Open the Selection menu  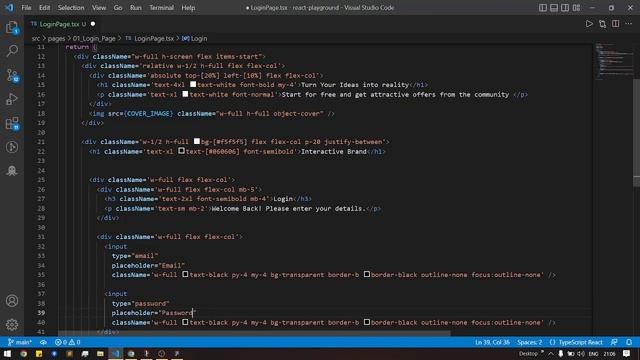[x=71, y=8]
